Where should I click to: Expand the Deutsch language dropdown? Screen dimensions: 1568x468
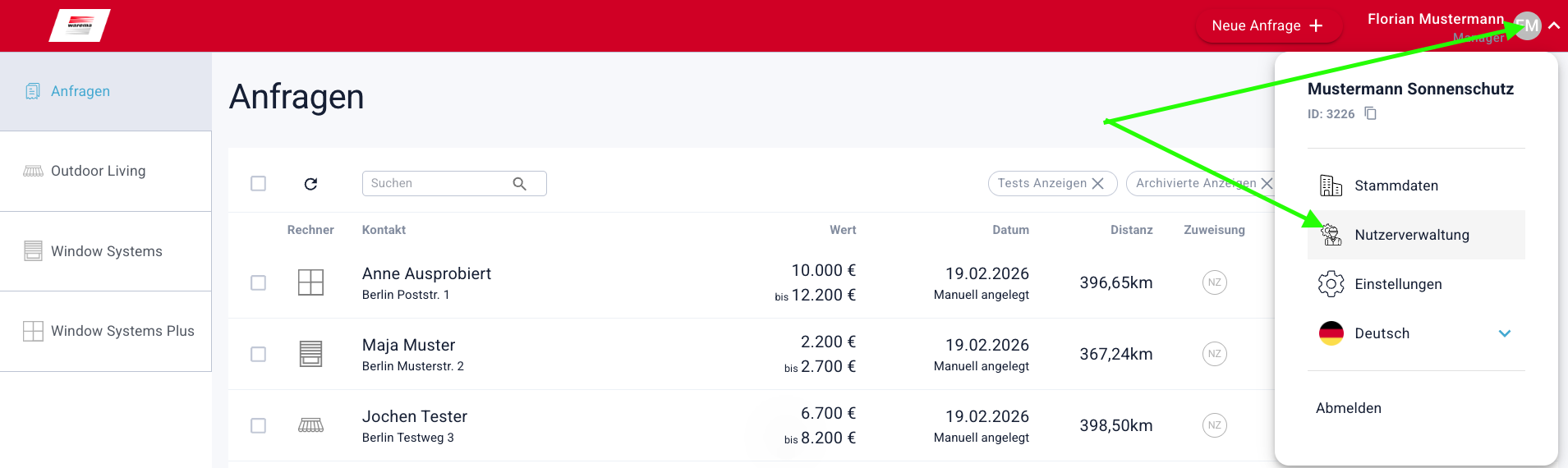1504,333
